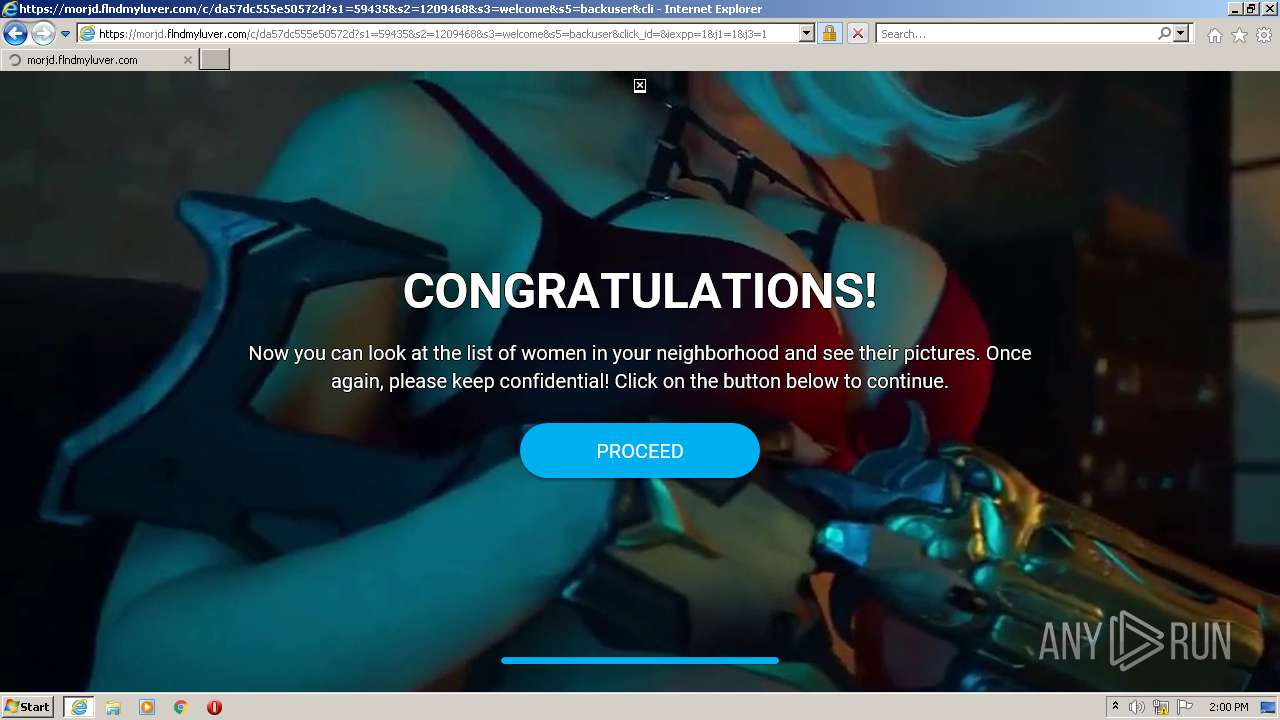Open the red Opera taskbar icon
The width and height of the screenshot is (1280, 720).
214,707
